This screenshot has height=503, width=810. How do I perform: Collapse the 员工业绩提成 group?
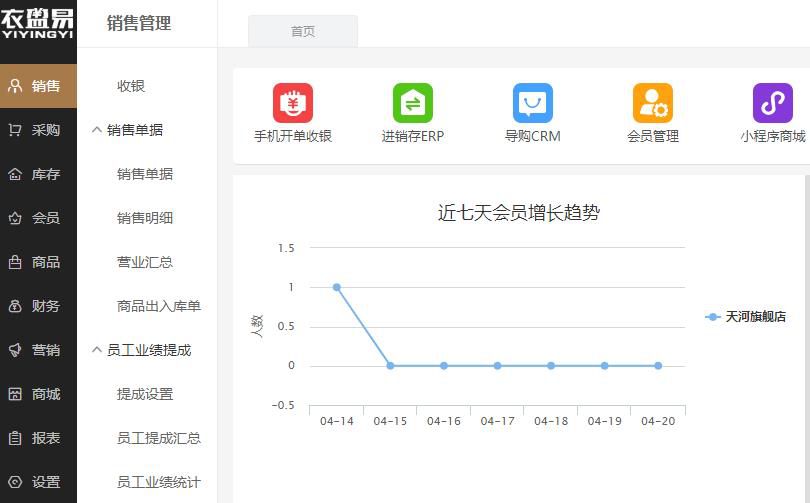tap(148, 350)
